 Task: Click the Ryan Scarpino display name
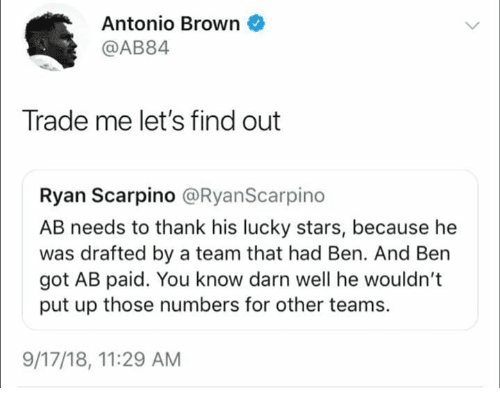(107, 196)
